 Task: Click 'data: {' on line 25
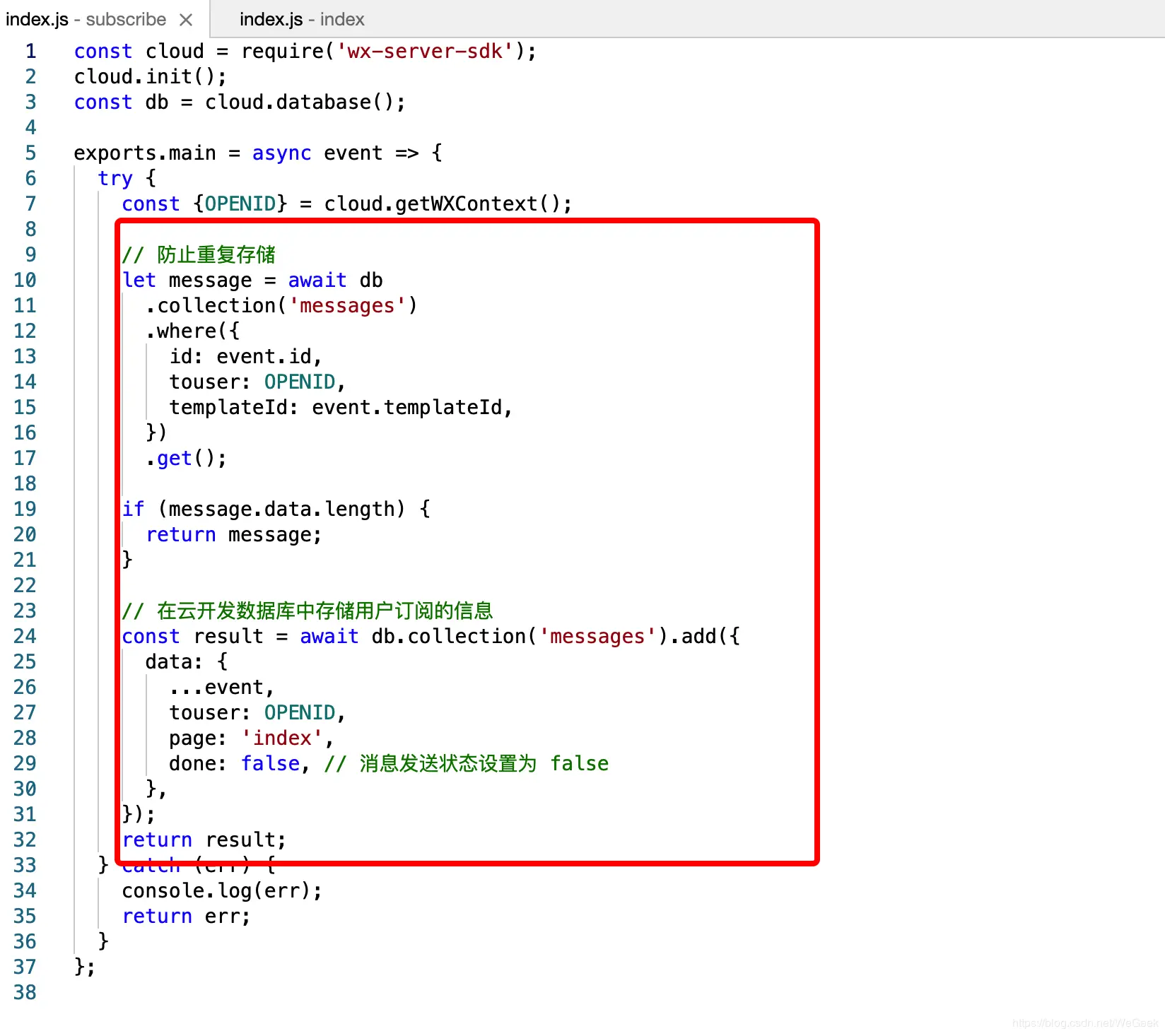pyautogui.click(x=187, y=662)
